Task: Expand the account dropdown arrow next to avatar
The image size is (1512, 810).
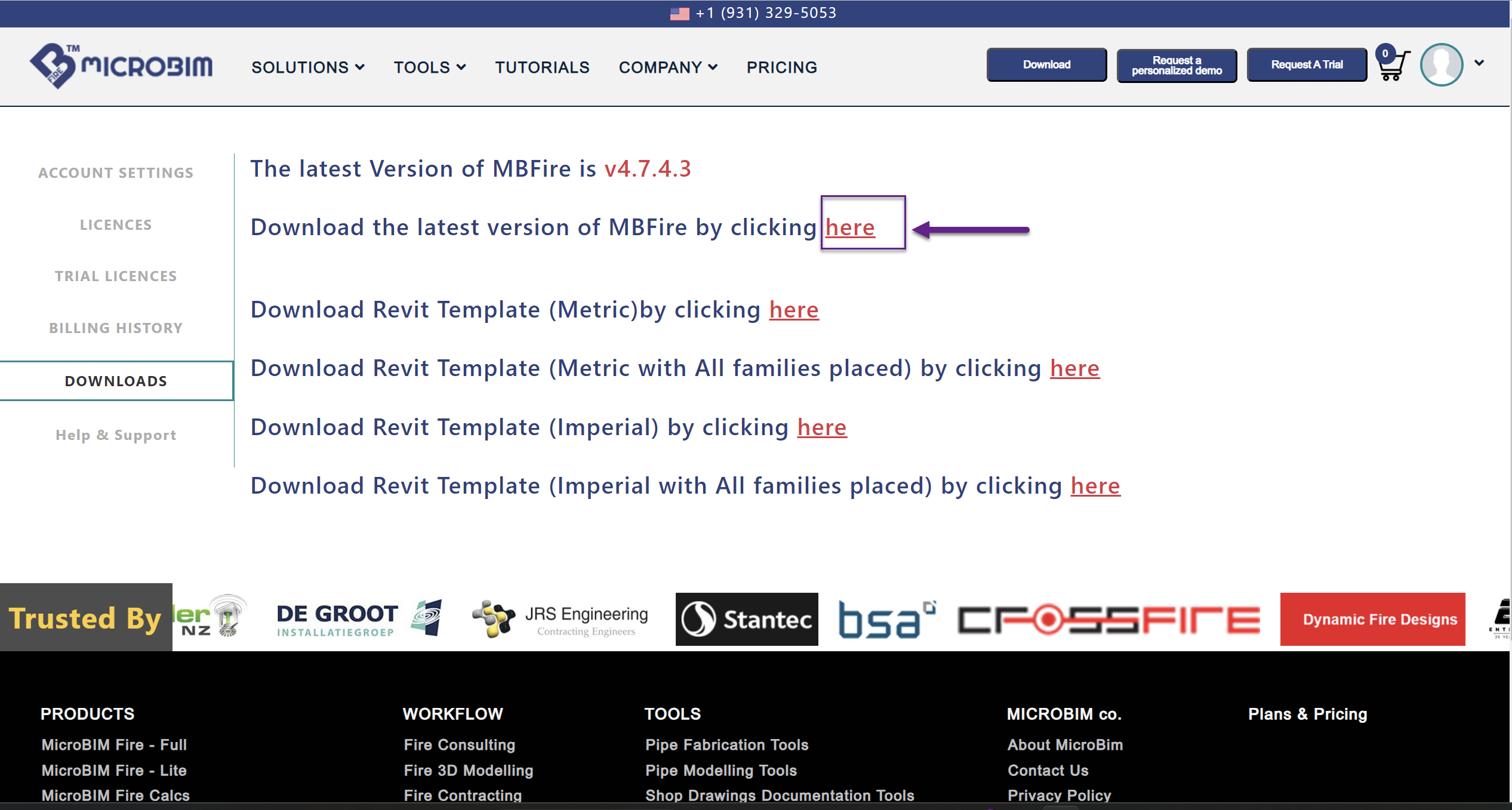Action: 1479,63
